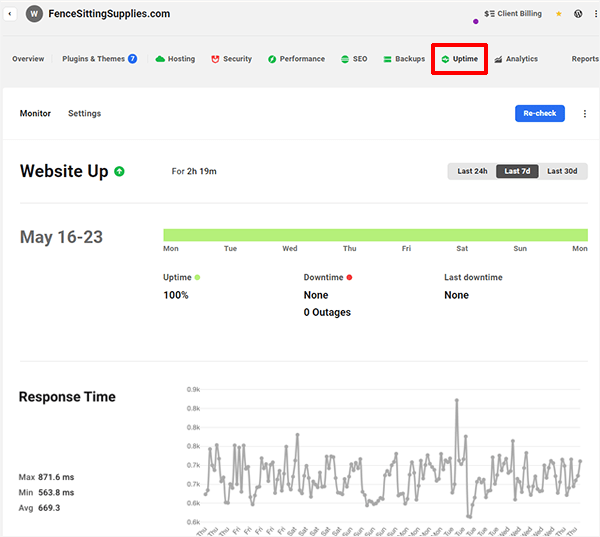Click the Hosting cloud icon
Viewport: 600px width, 537px height.
click(160, 59)
